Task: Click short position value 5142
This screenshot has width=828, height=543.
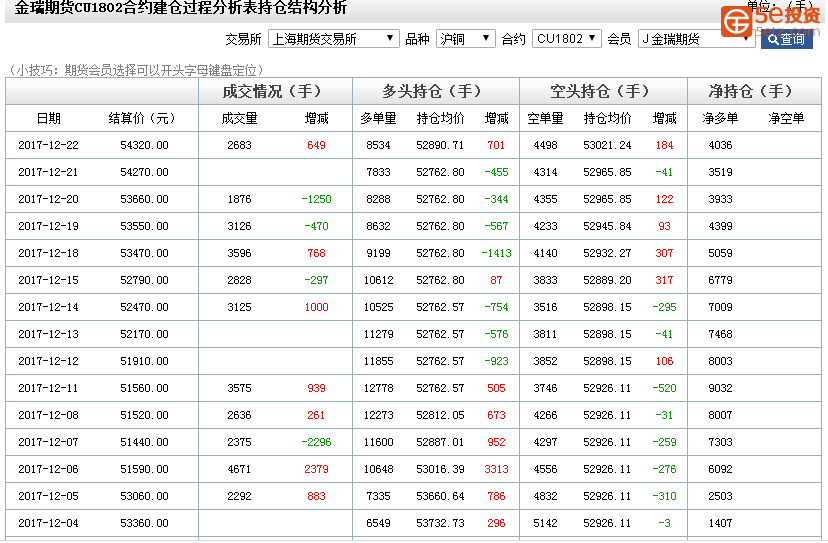Action: 545,523
